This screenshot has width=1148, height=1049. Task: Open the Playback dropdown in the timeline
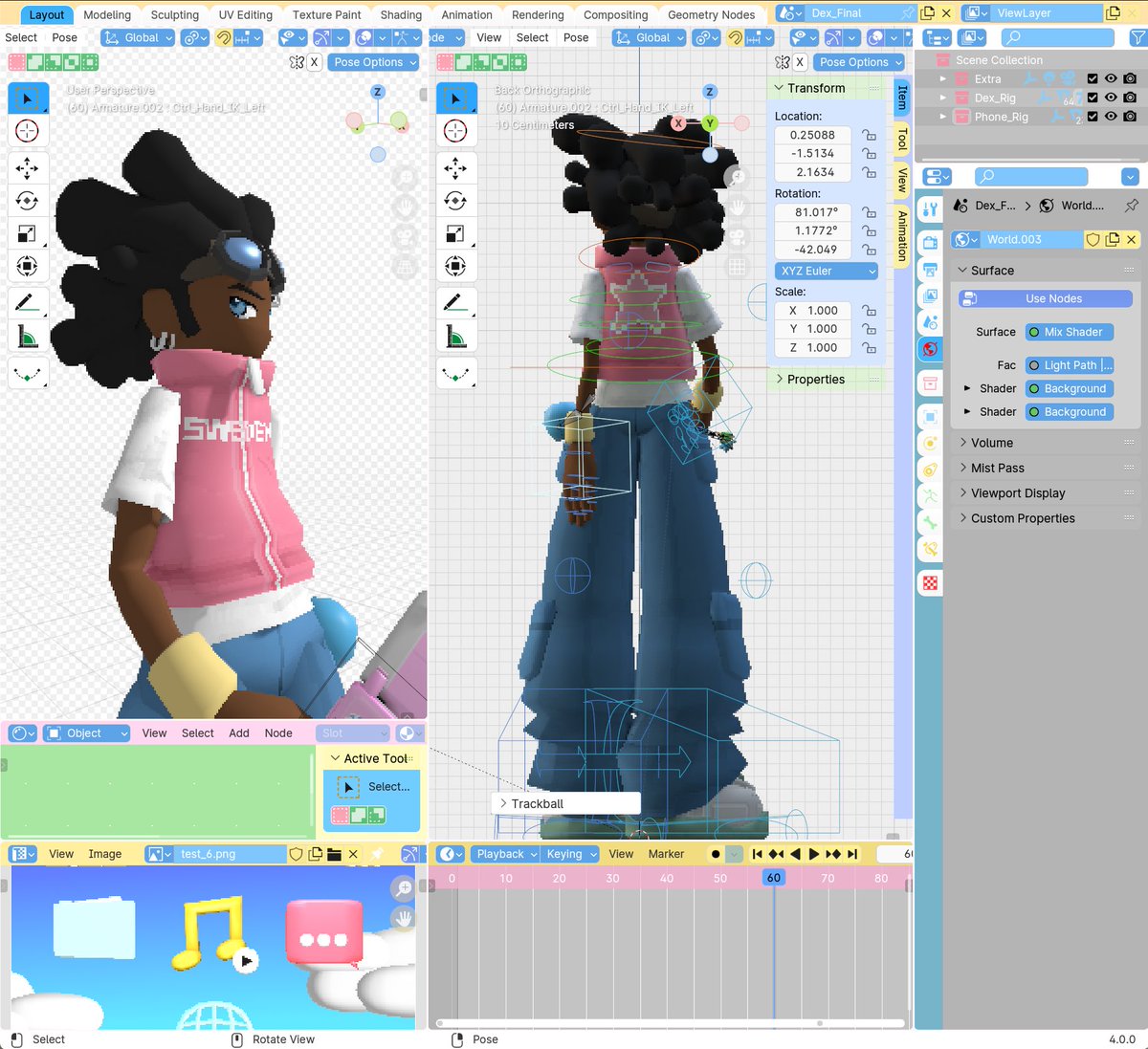pyautogui.click(x=505, y=854)
